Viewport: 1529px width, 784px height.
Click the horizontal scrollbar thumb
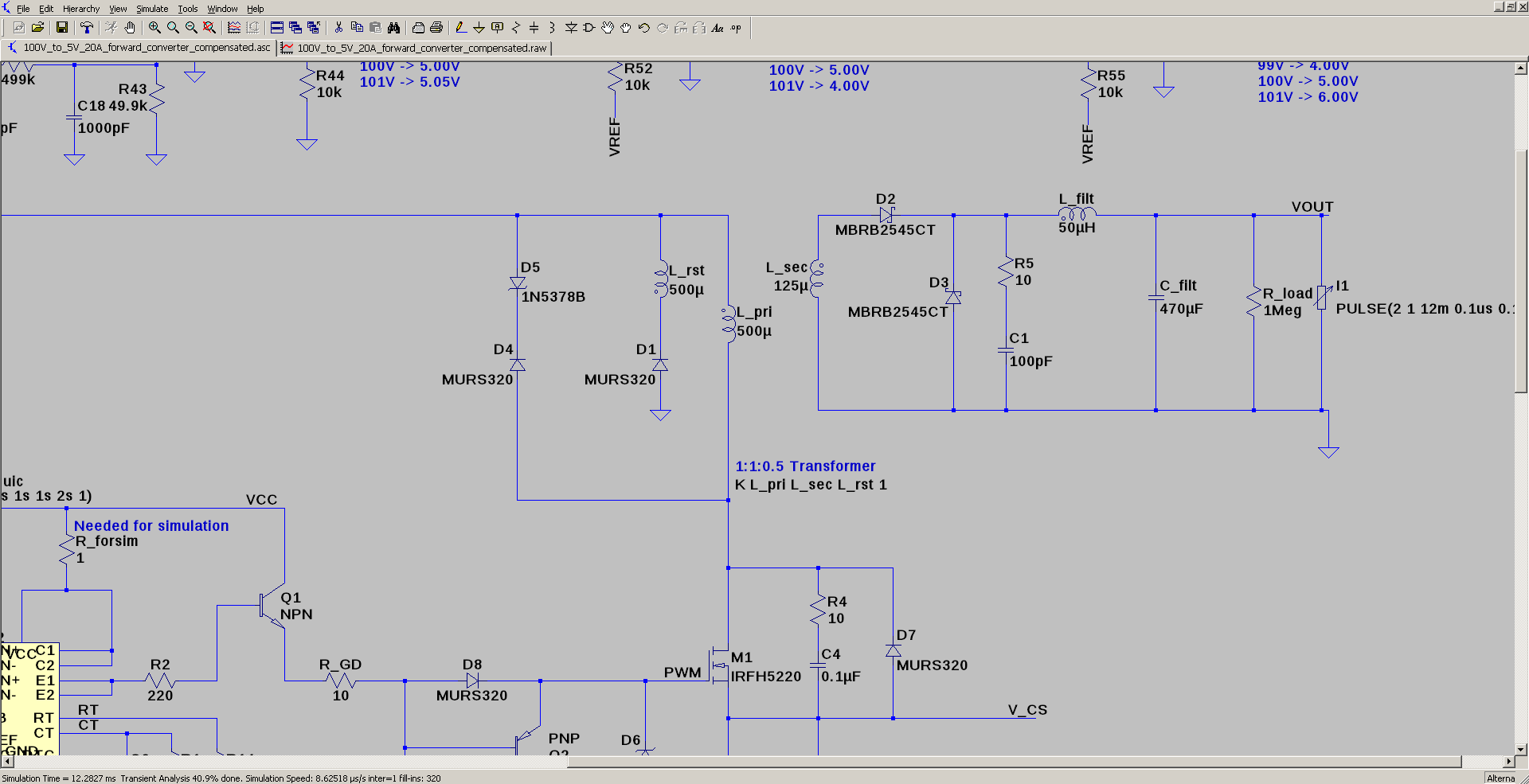coord(1015,762)
